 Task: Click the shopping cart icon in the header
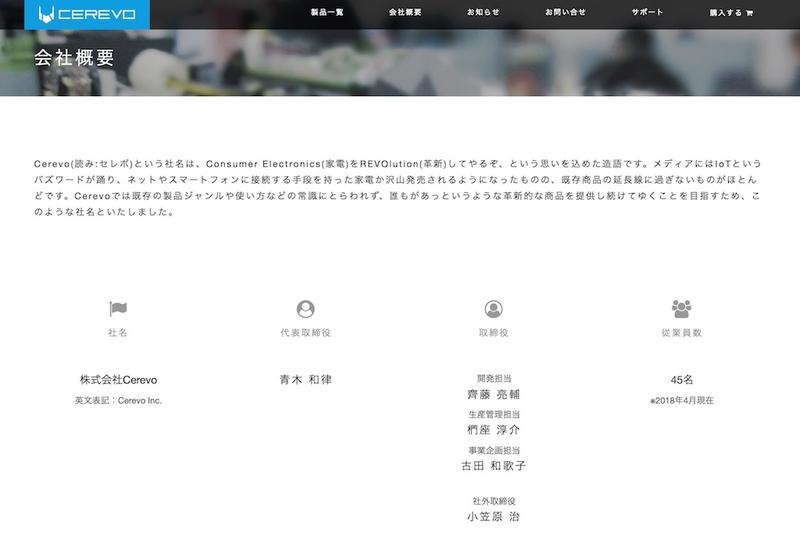pos(749,13)
